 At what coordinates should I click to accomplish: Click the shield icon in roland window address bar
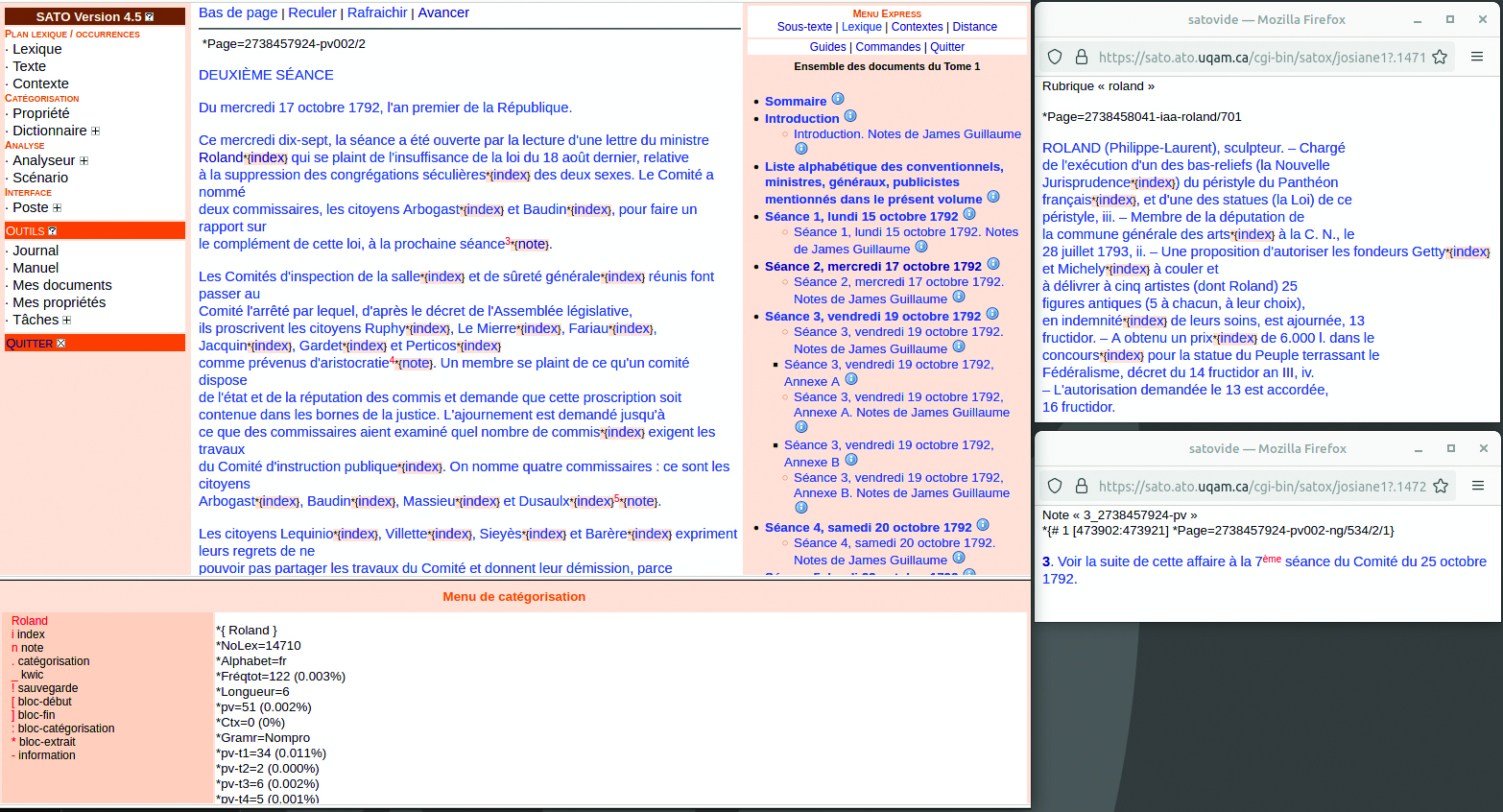pos(1055,57)
